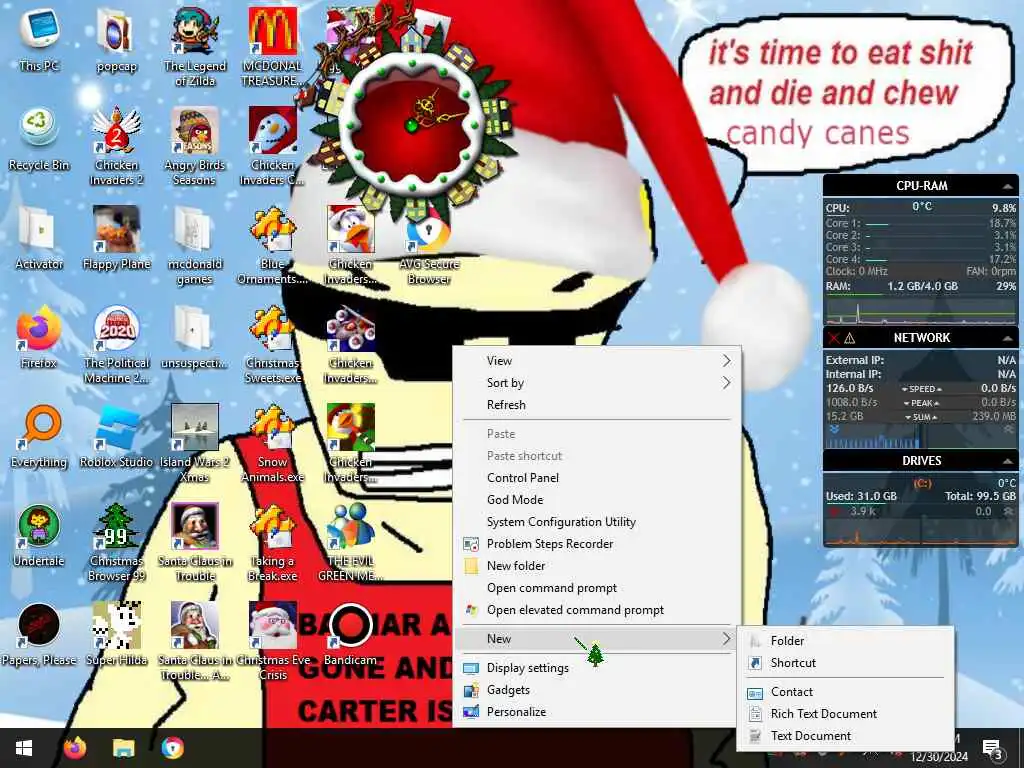The image size is (1024, 768).
Task: Select the Activator folder icon
Action: coord(39,238)
